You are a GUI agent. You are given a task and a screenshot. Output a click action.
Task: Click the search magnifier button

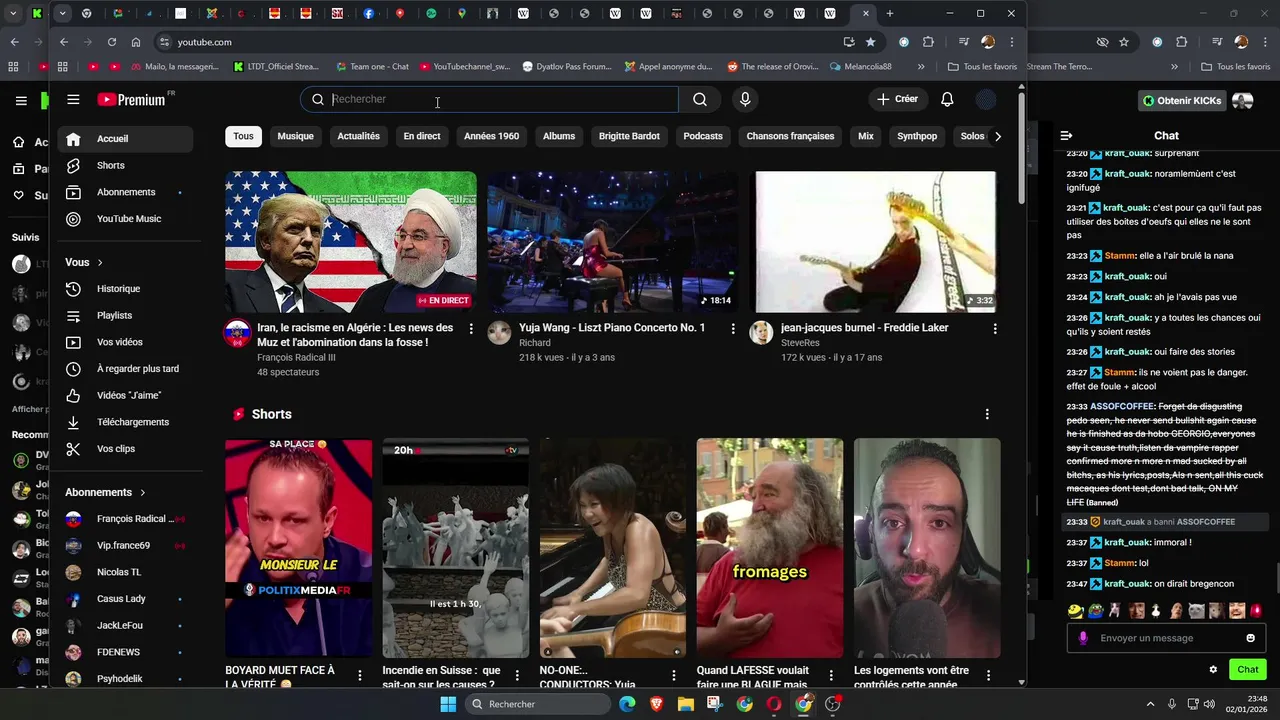(700, 99)
